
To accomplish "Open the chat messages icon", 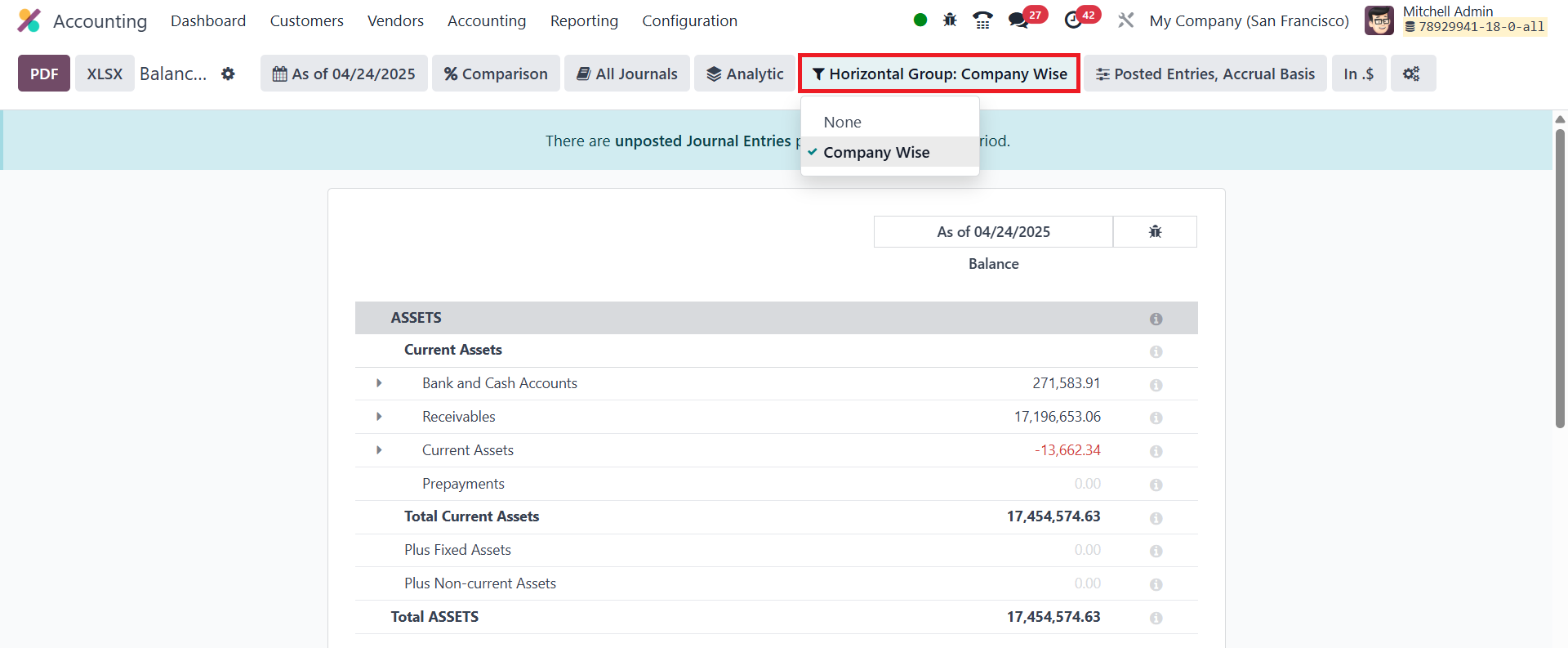I will click(x=1018, y=20).
